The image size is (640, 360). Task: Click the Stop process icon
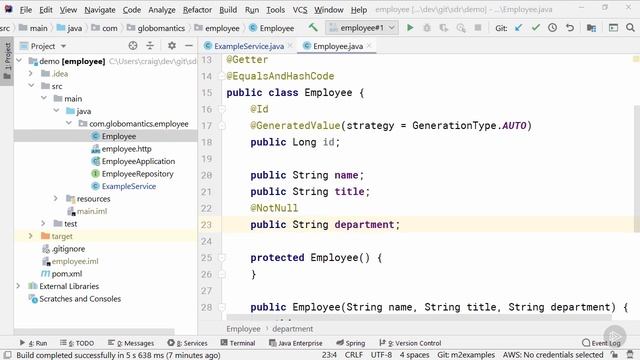click(x=478, y=28)
